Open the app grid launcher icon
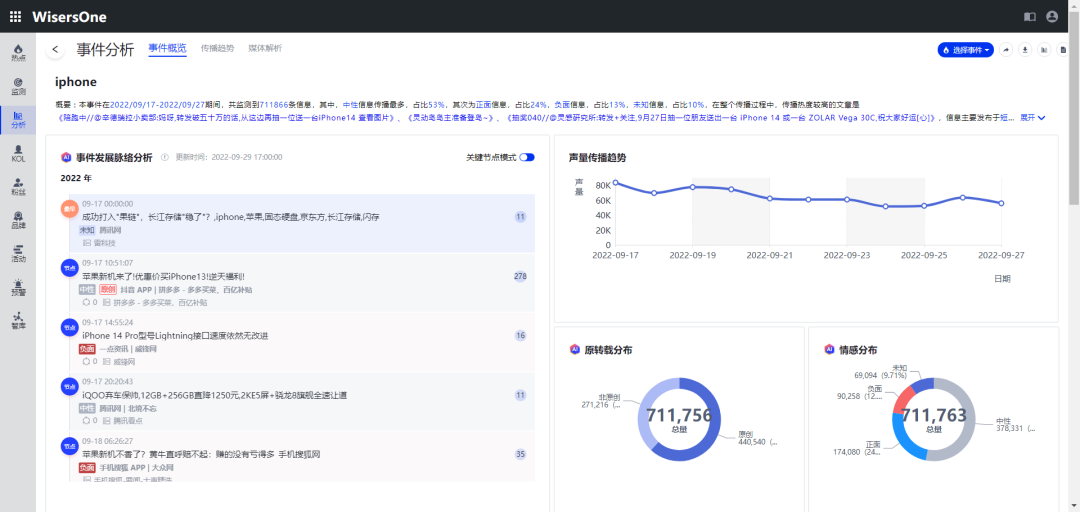The width and height of the screenshot is (1080, 512). coord(15,17)
